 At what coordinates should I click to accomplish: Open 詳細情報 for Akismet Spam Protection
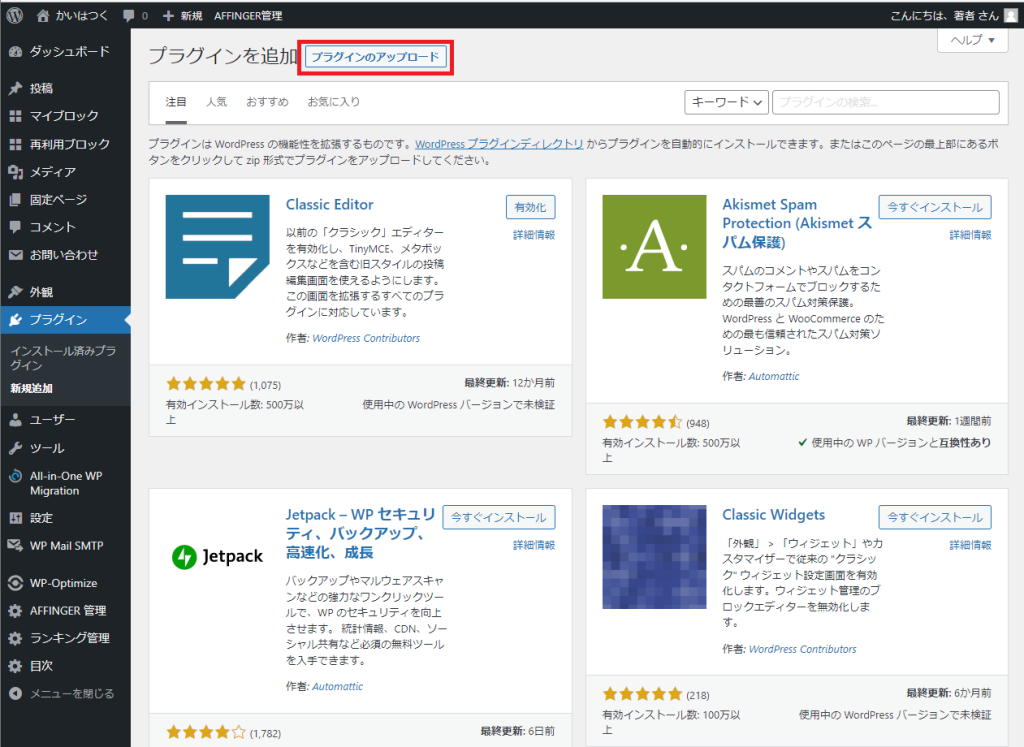click(x=970, y=235)
